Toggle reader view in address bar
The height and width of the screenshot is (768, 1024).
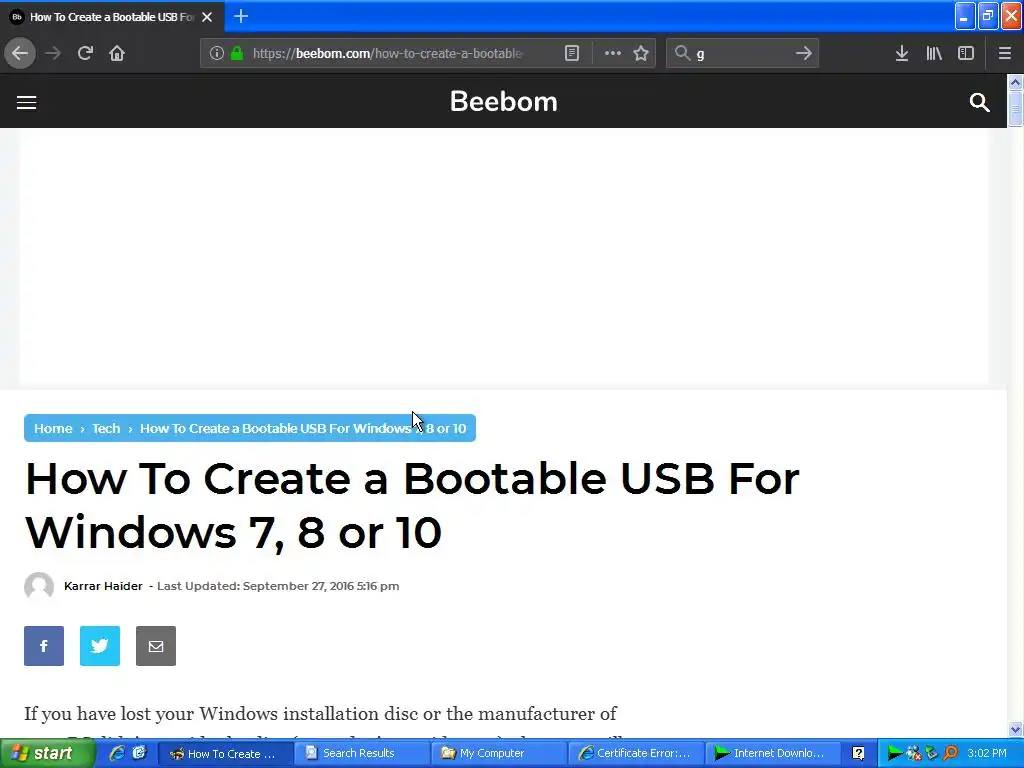tap(571, 53)
